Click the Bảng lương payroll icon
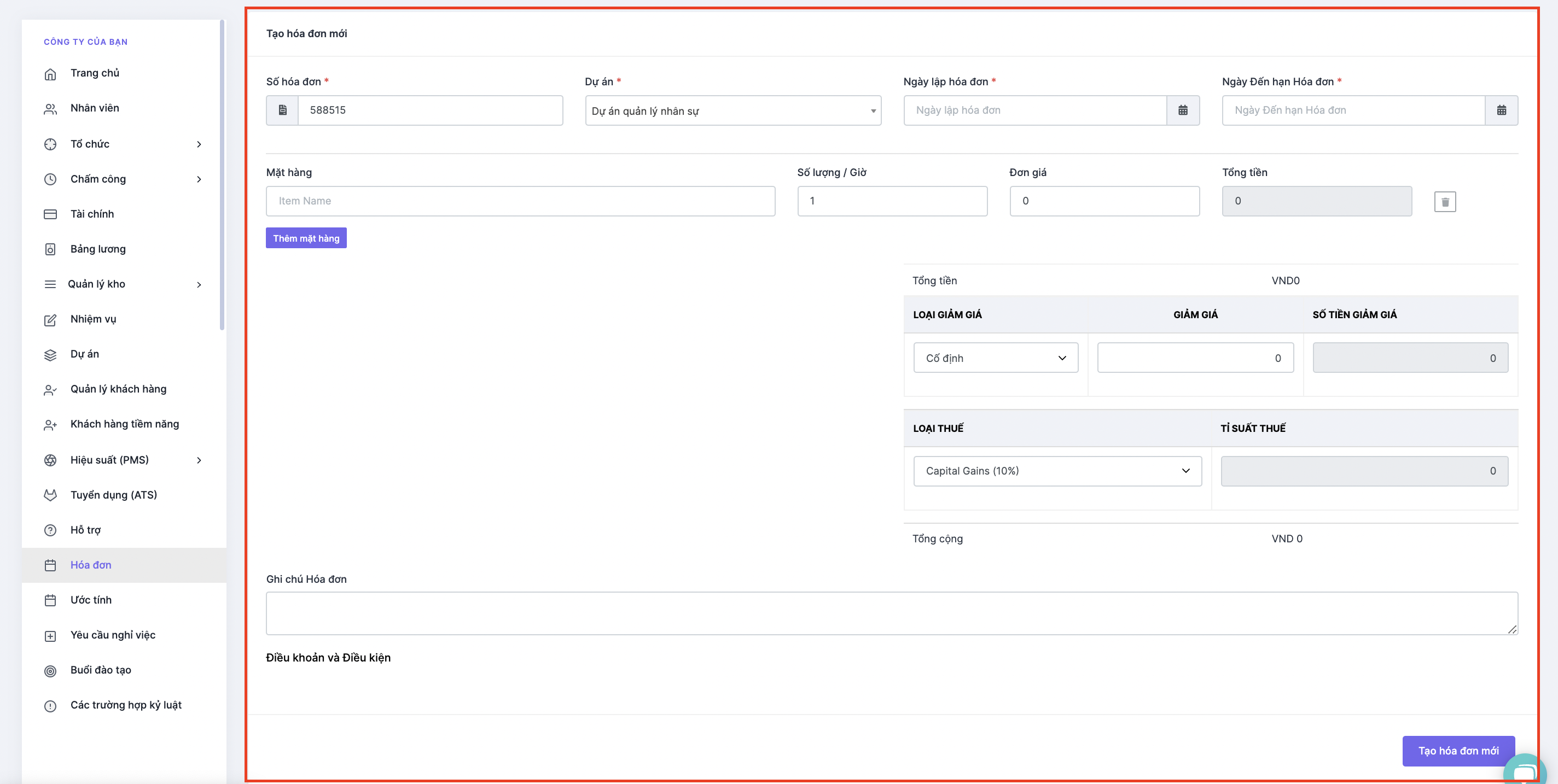 click(50, 249)
